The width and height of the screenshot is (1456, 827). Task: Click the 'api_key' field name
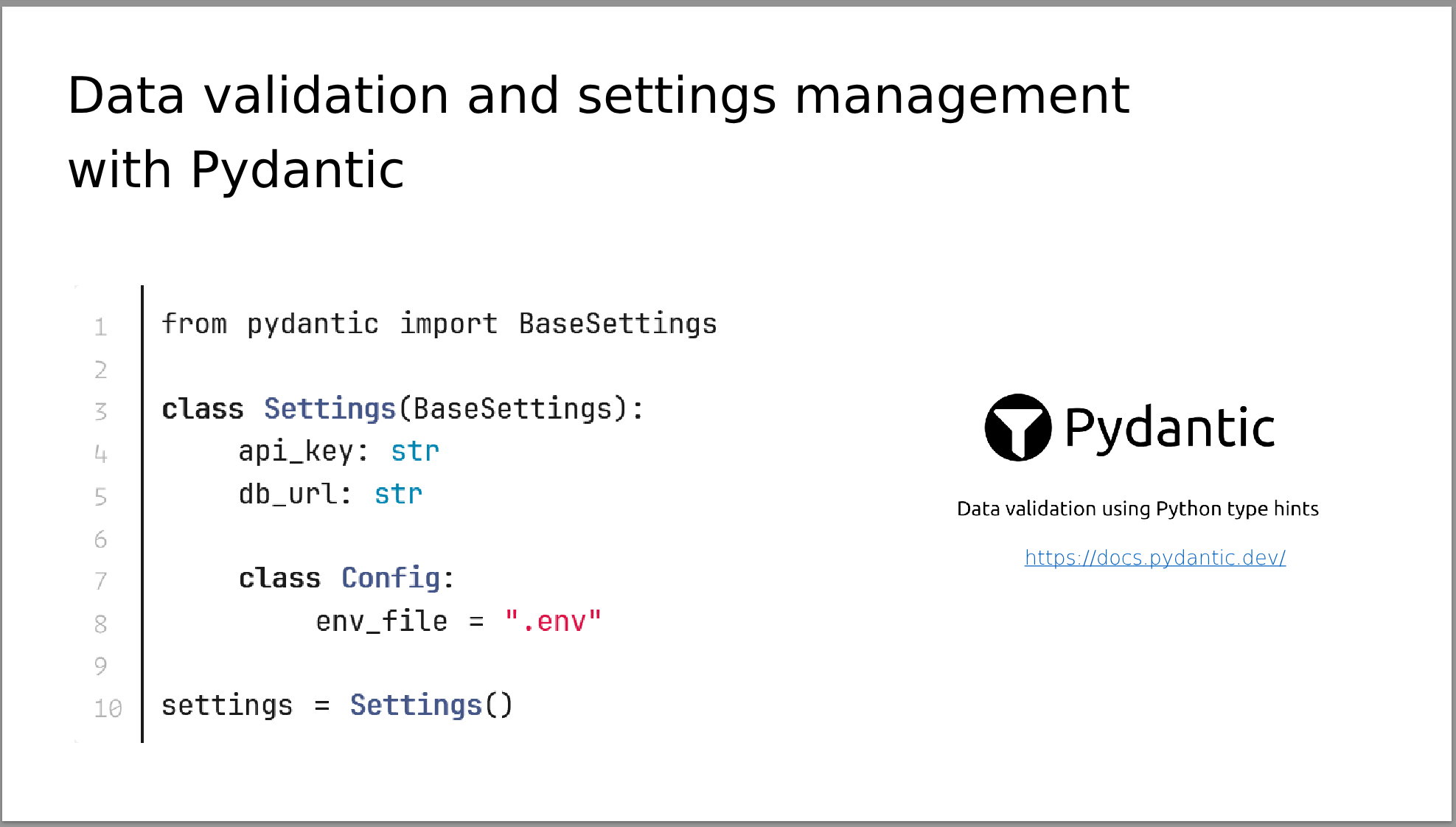296,451
